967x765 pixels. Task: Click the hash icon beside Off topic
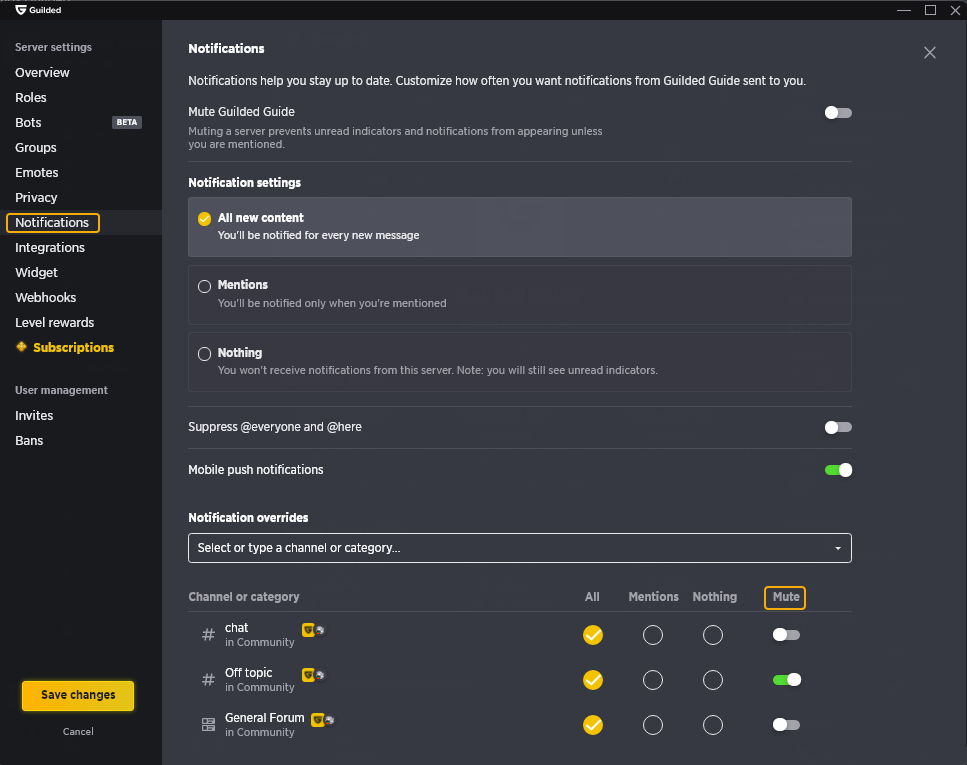(208, 679)
